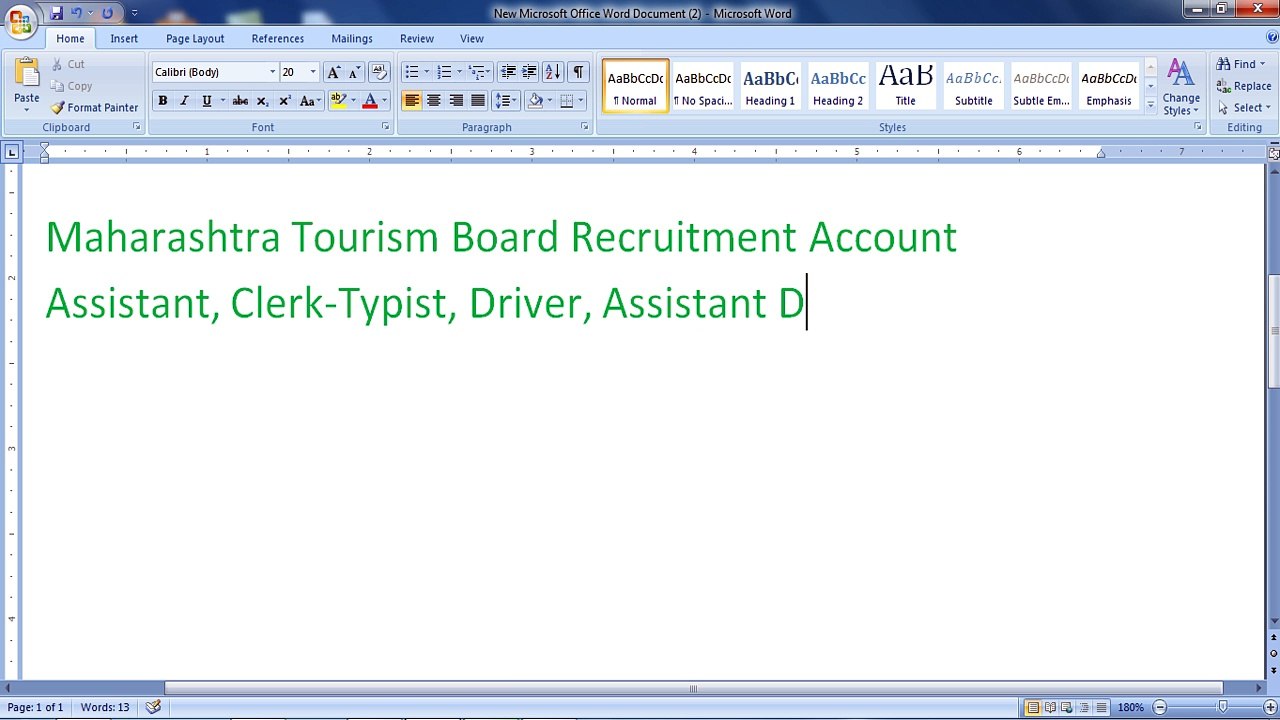
Task: Toggle the ruler display above scrollbar
Action: pos(1274,152)
